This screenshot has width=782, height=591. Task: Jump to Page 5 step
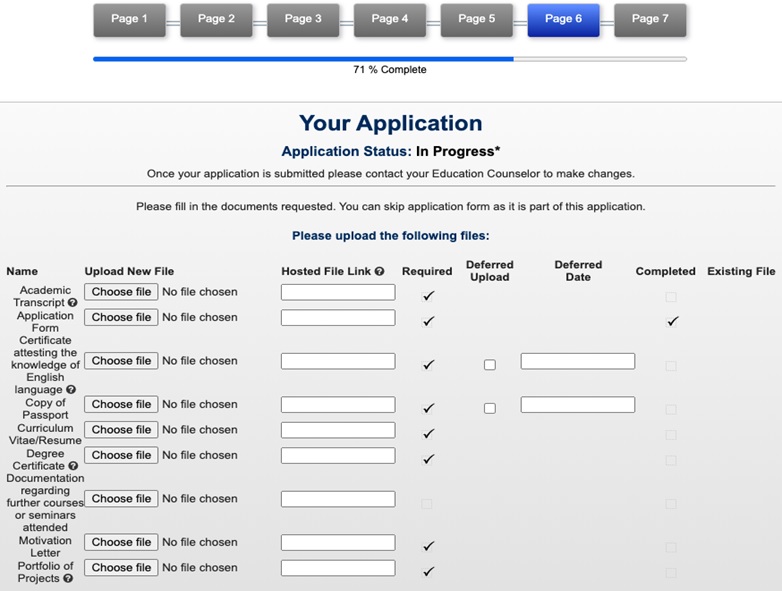coord(476,20)
